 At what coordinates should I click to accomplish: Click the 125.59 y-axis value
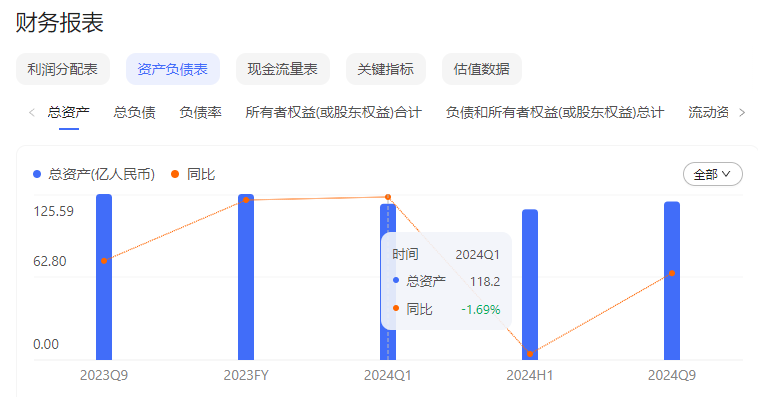pos(53,211)
